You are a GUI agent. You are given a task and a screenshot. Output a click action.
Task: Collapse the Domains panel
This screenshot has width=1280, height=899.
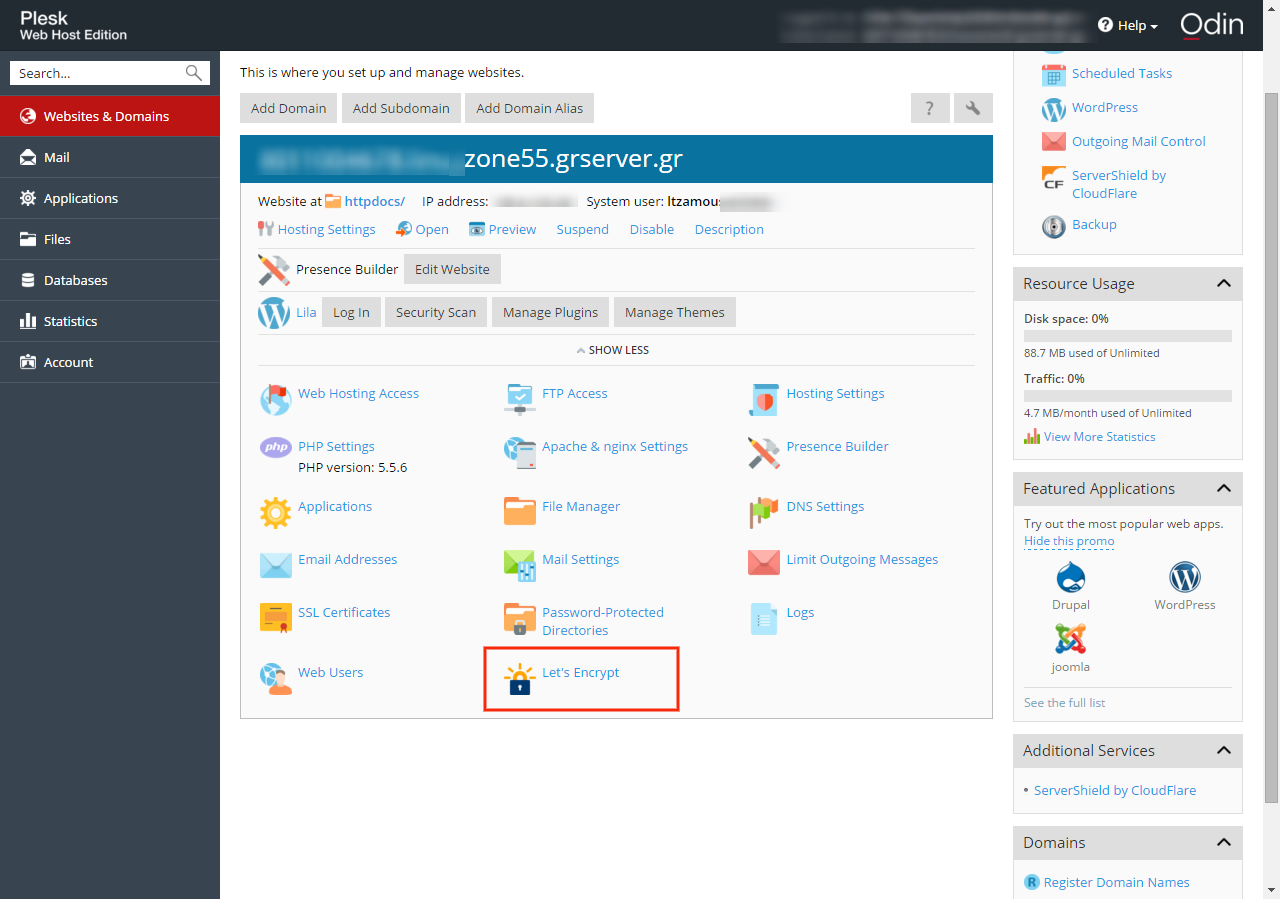click(x=1223, y=843)
